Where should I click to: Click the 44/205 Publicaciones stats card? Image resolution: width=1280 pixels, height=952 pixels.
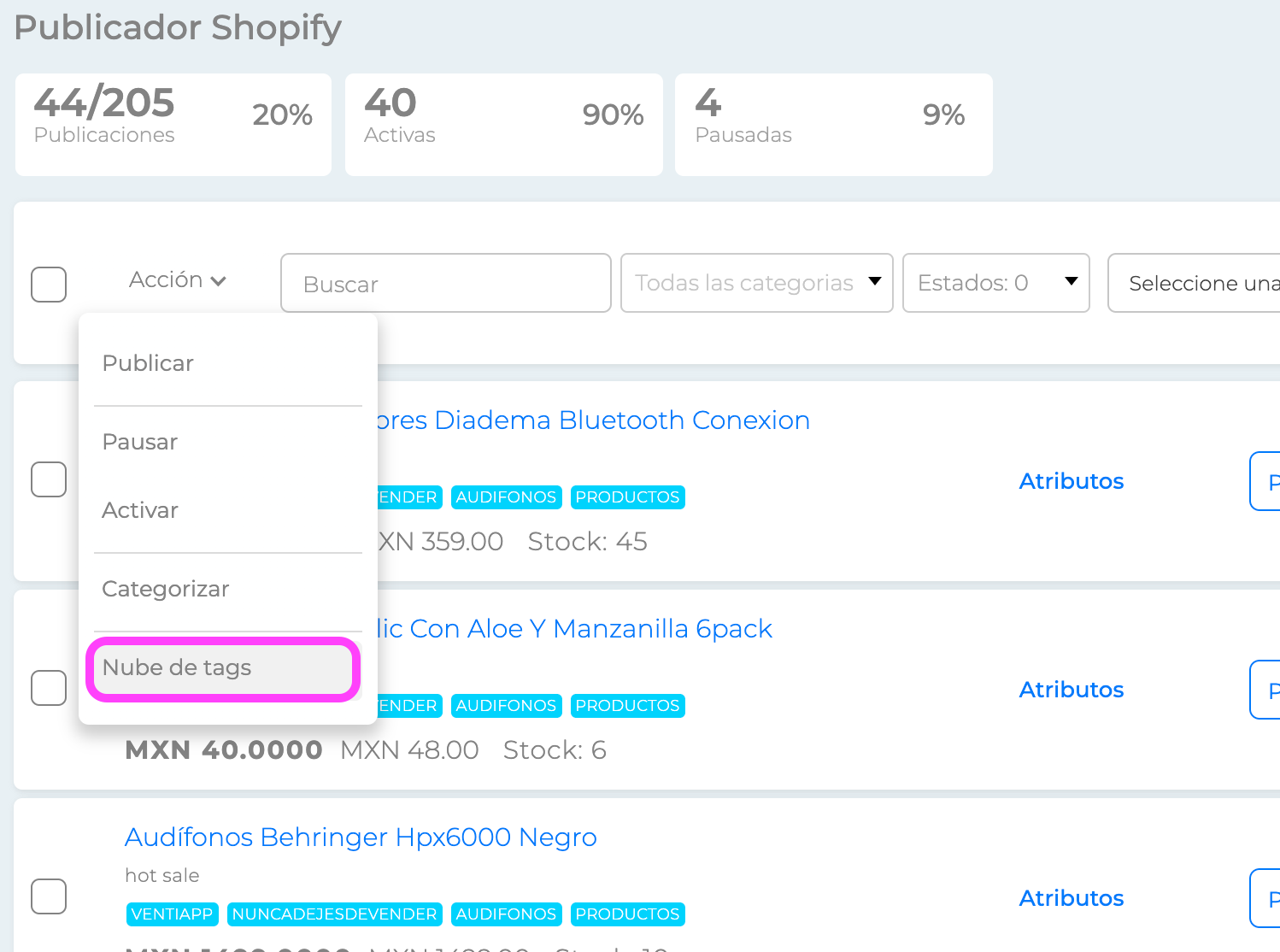(x=173, y=125)
